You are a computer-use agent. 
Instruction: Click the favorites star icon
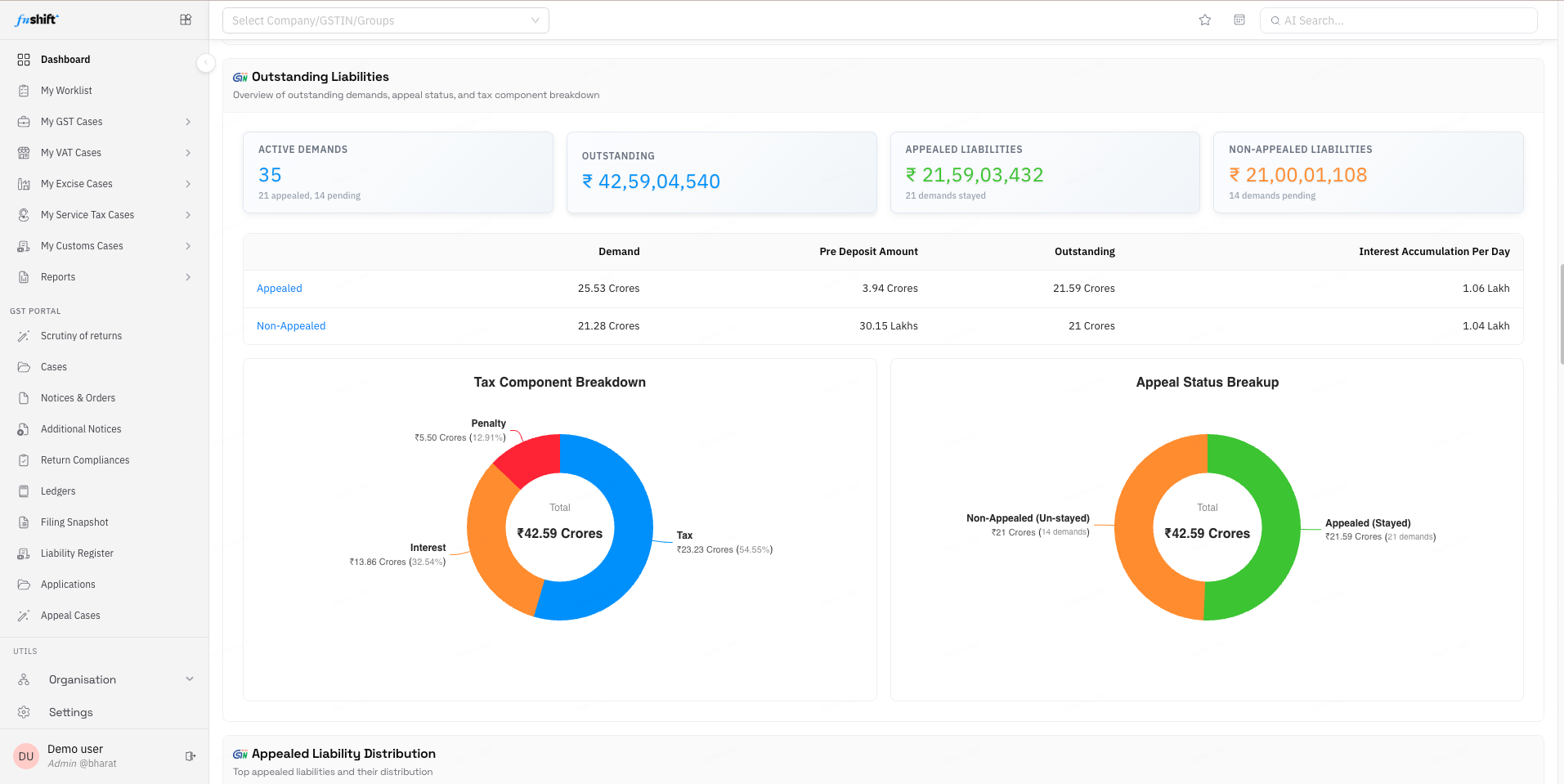[1204, 20]
